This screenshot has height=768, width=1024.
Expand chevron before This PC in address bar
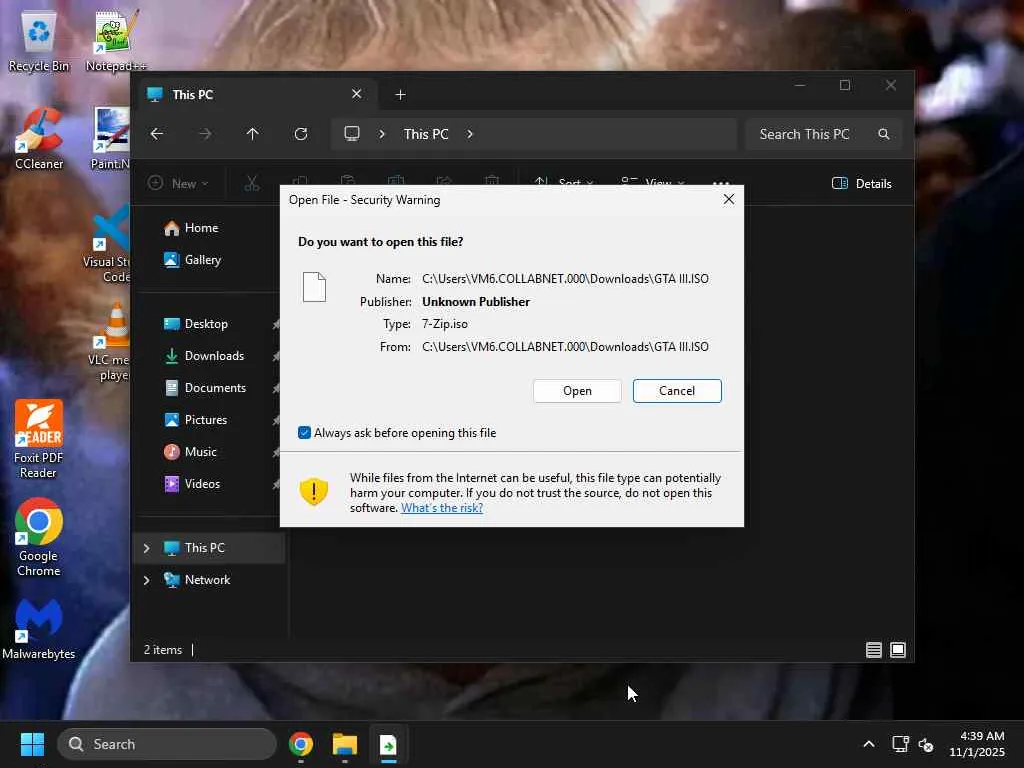(x=382, y=134)
